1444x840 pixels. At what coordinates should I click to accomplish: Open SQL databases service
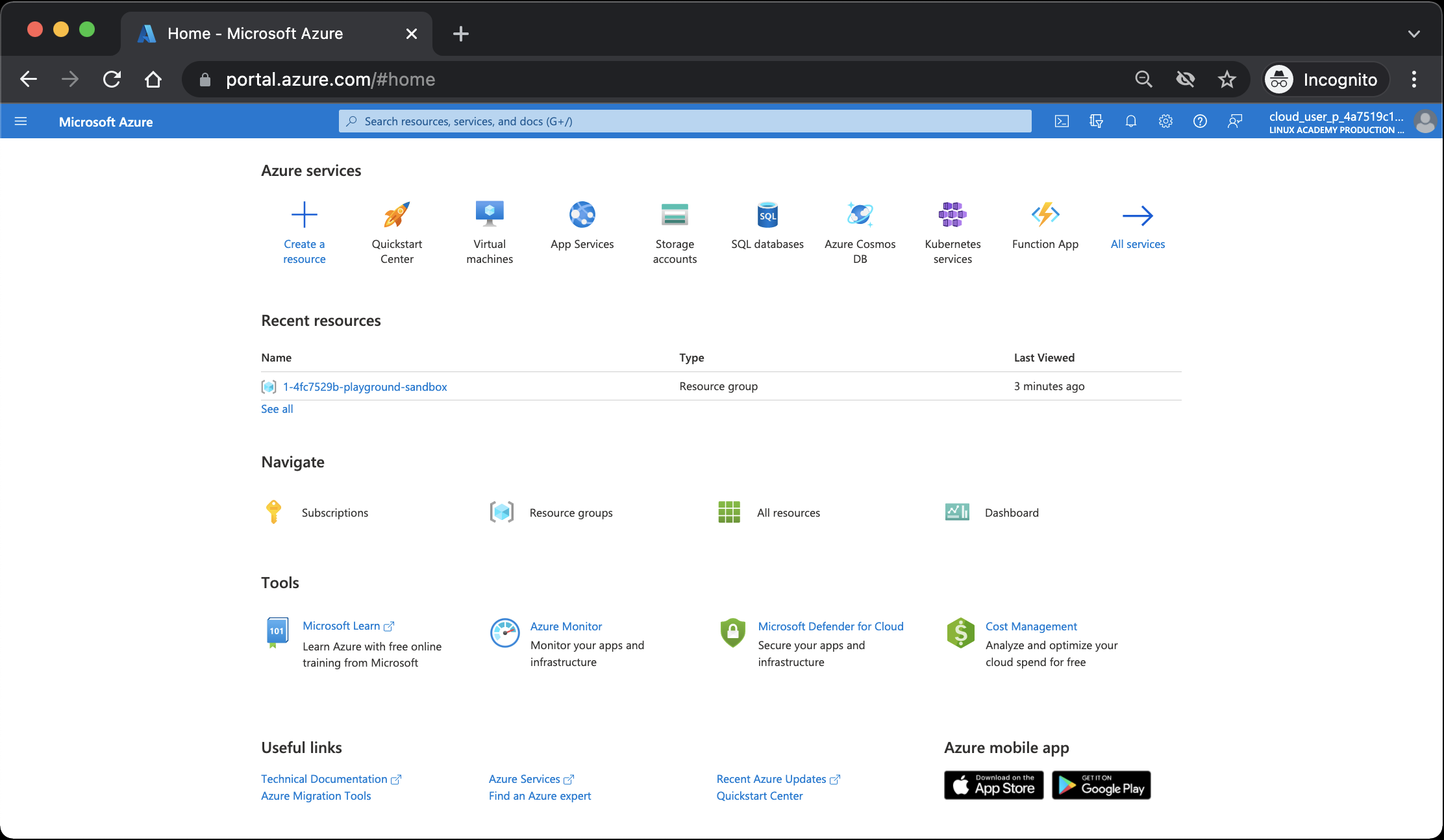[767, 227]
